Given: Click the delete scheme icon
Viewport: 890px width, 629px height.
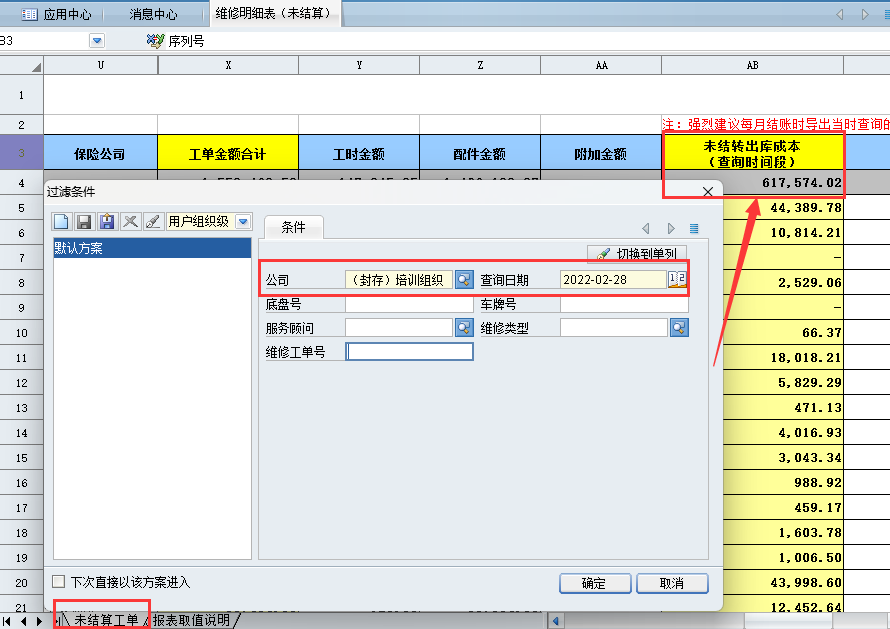Looking at the screenshot, I should click(130, 221).
